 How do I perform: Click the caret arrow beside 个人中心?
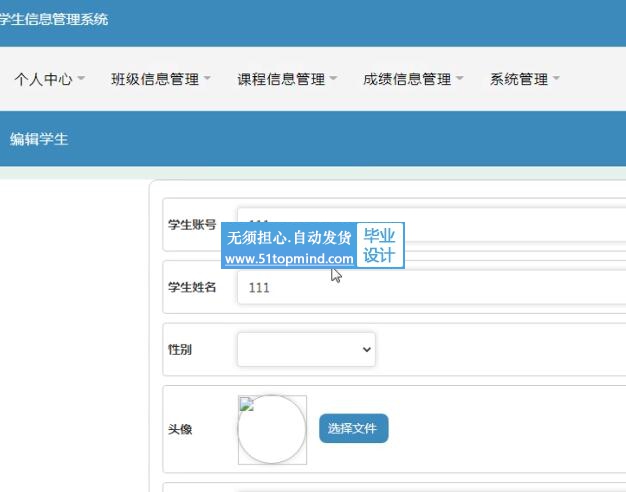click(x=81, y=79)
